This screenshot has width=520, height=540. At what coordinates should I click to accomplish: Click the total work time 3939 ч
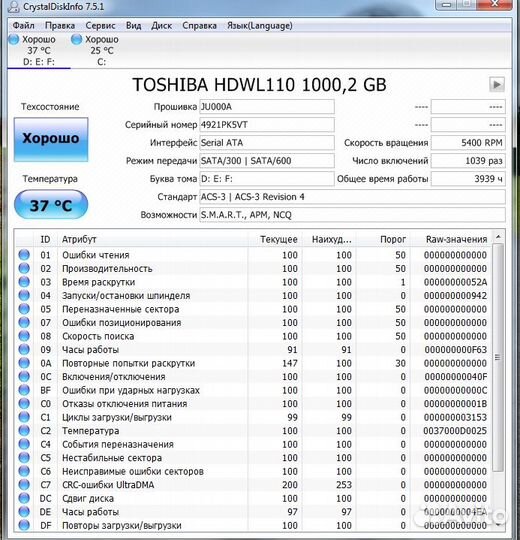point(468,179)
